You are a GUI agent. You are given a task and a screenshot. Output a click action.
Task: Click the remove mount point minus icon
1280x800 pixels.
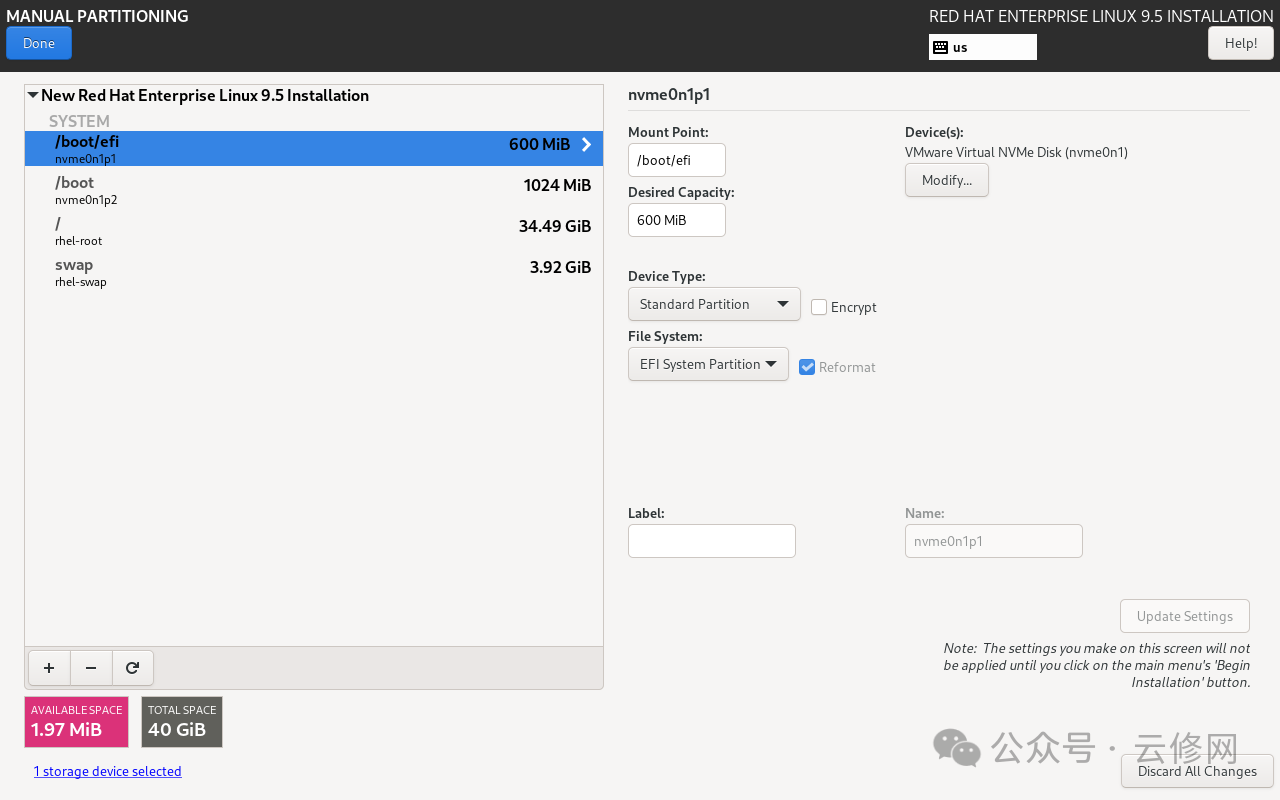click(91, 668)
